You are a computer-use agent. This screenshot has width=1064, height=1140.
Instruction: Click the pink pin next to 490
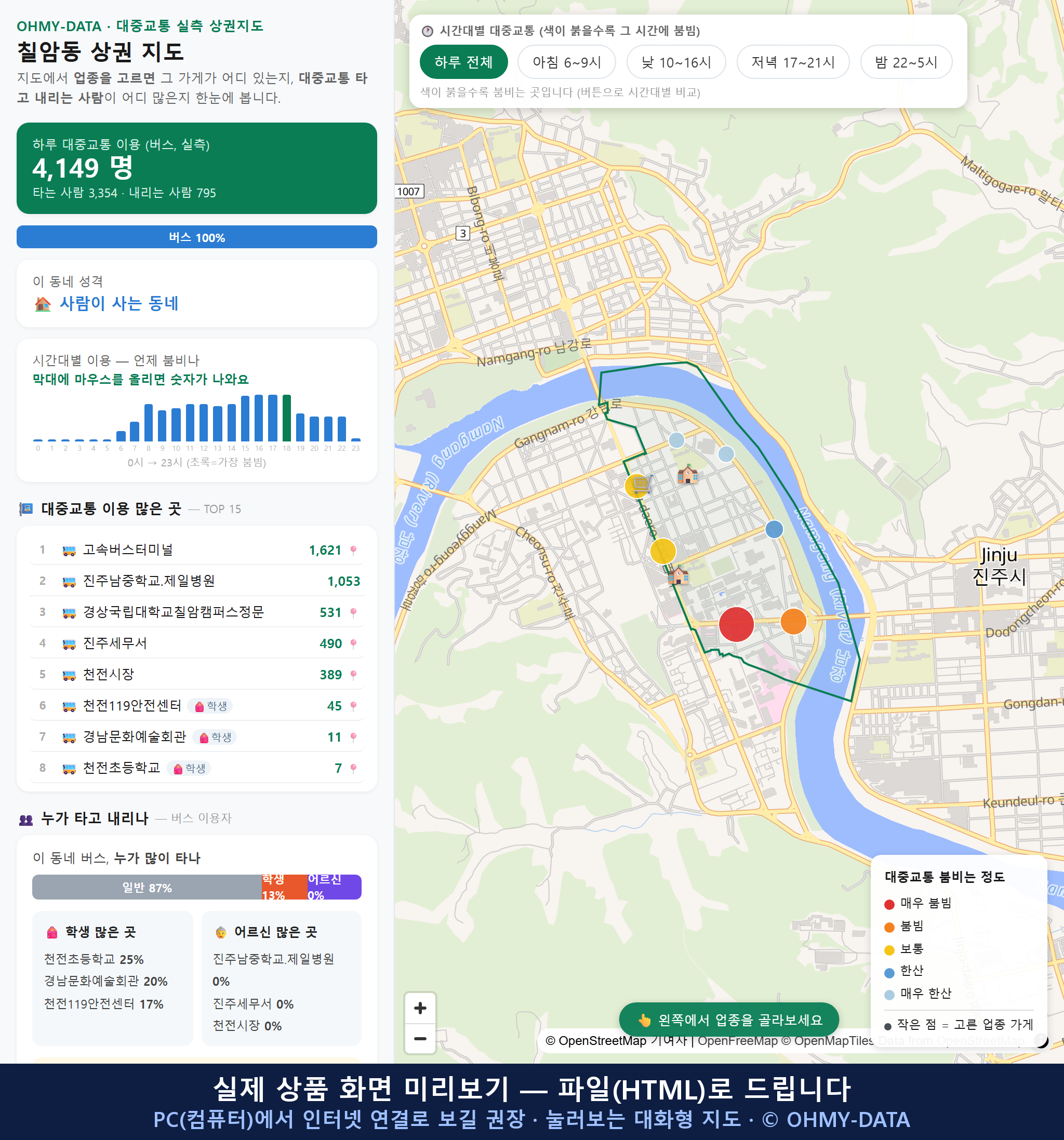pyautogui.click(x=353, y=644)
